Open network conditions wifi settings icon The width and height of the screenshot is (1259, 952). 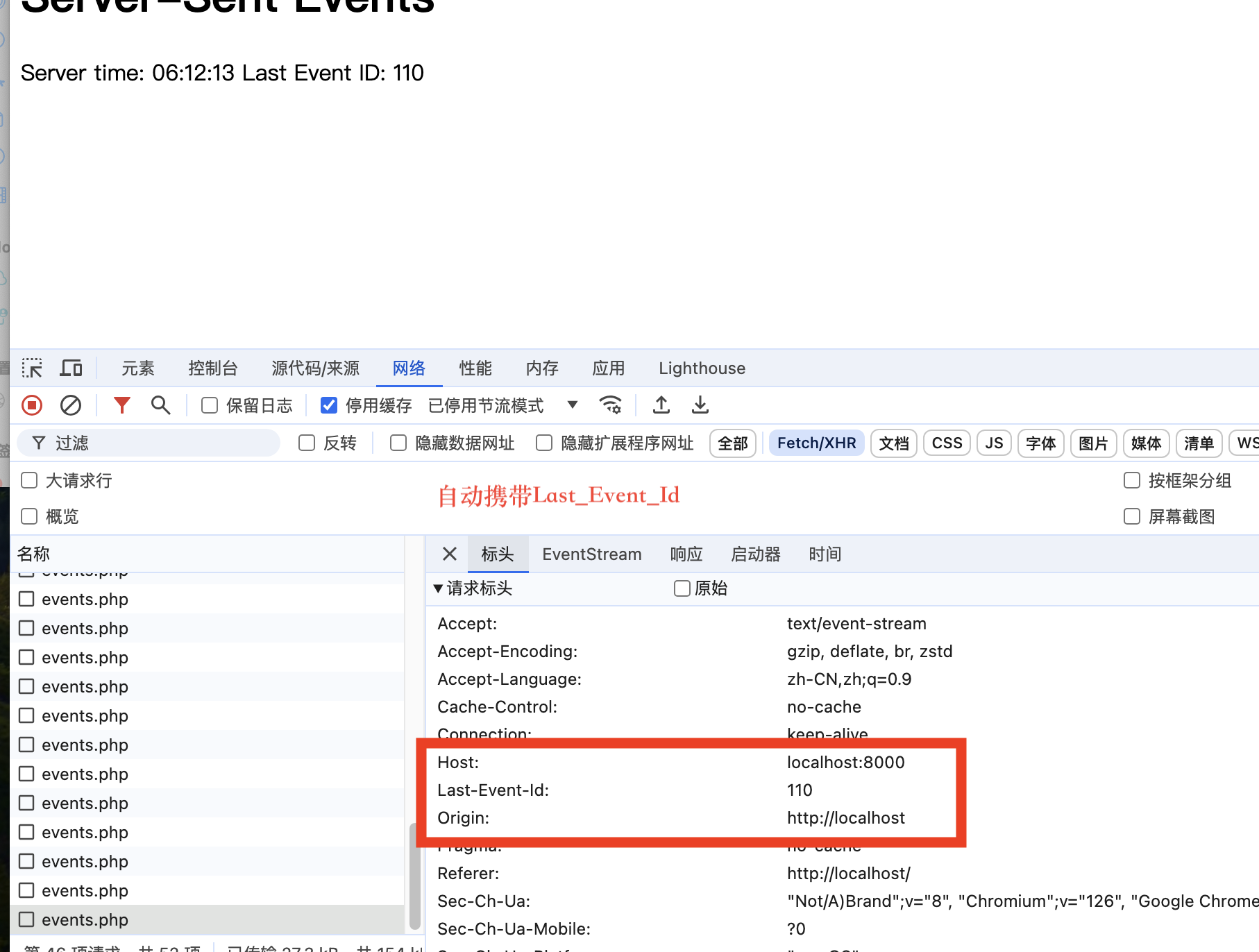click(x=611, y=405)
